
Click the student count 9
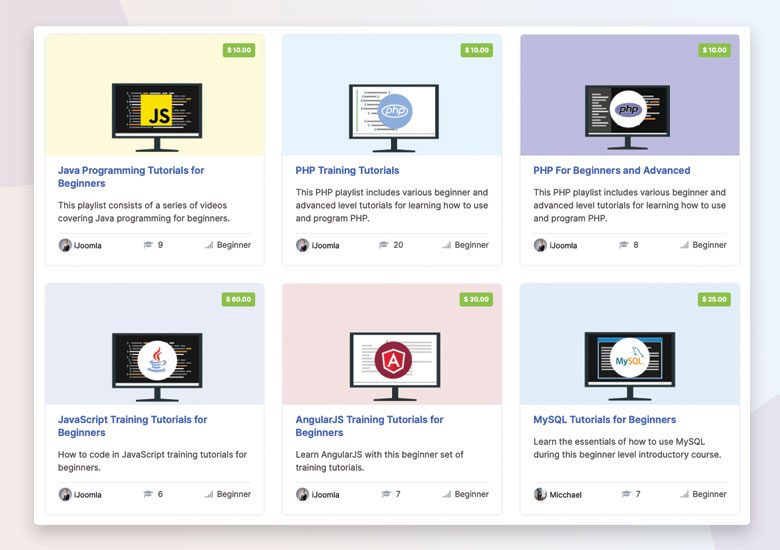click(160, 245)
